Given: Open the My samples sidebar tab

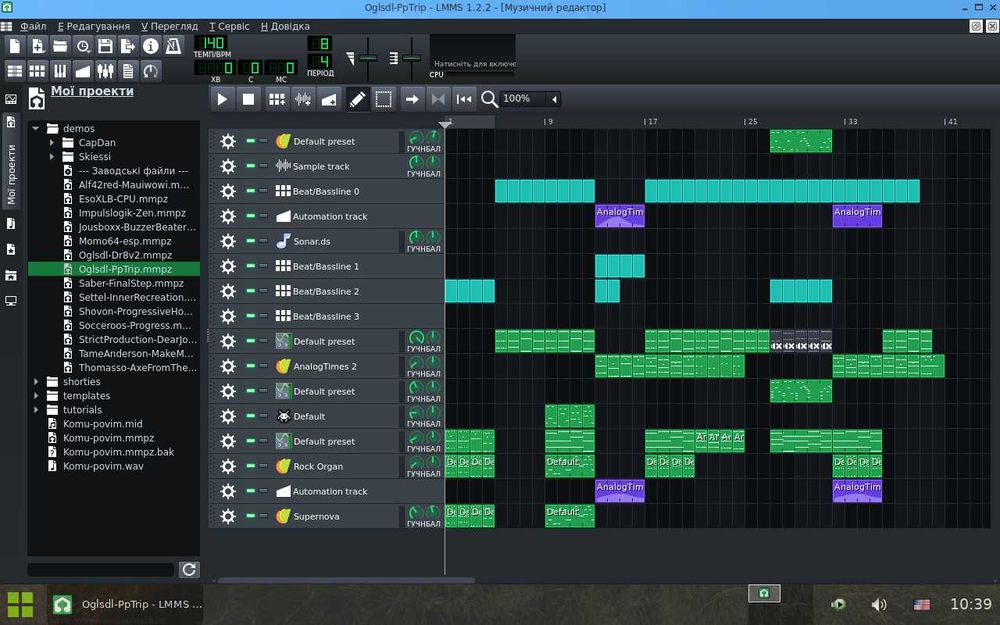Looking at the screenshot, I should pyautogui.click(x=11, y=224).
